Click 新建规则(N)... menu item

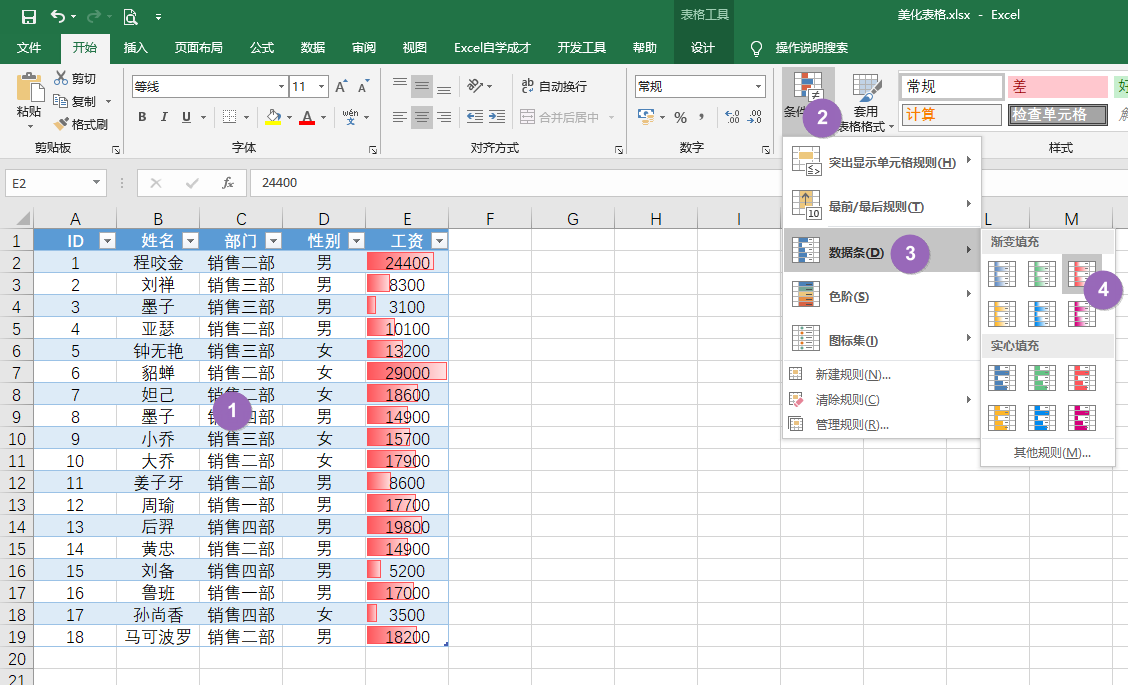pyautogui.click(x=882, y=374)
